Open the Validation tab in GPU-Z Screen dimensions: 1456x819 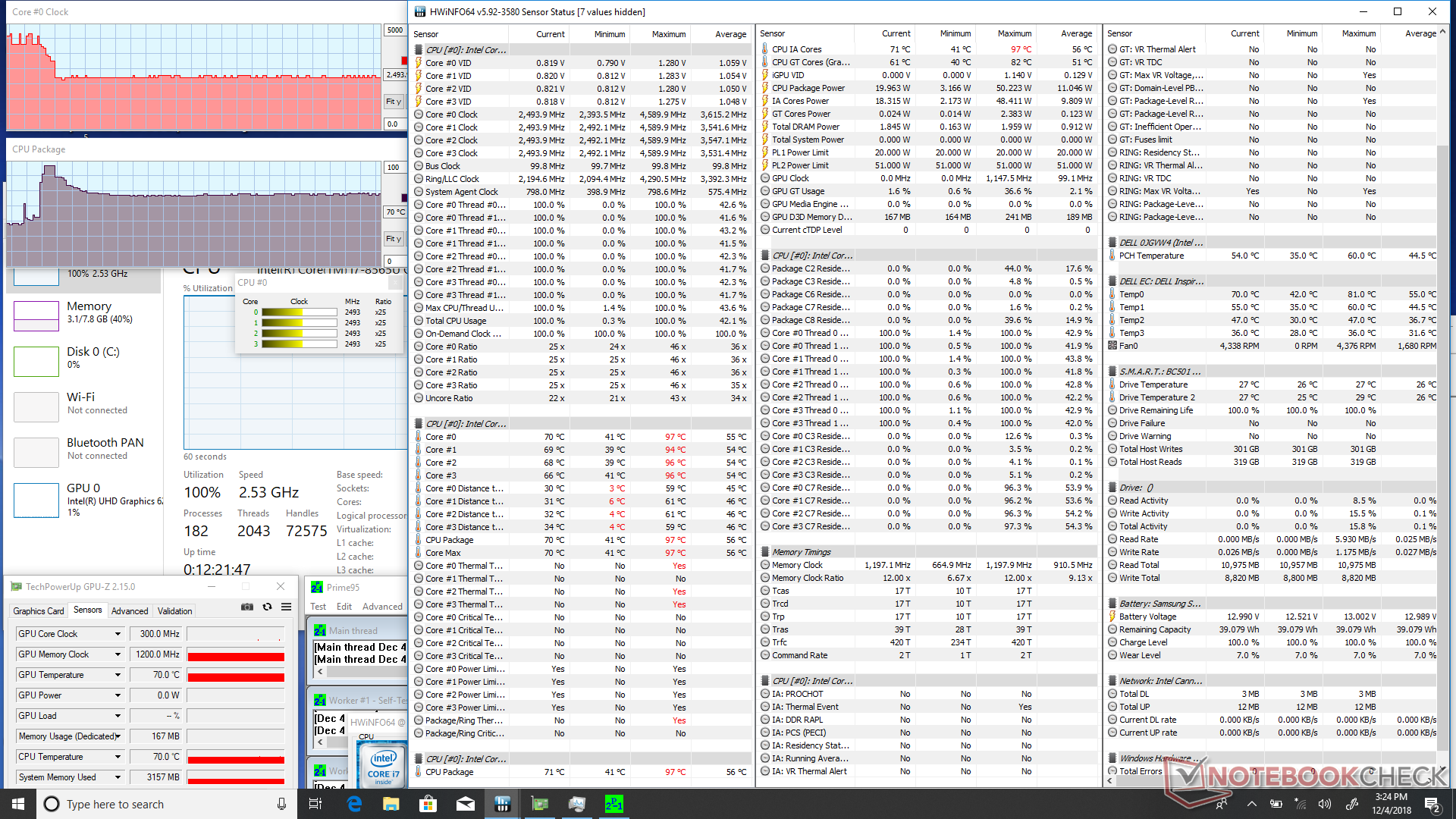(174, 611)
